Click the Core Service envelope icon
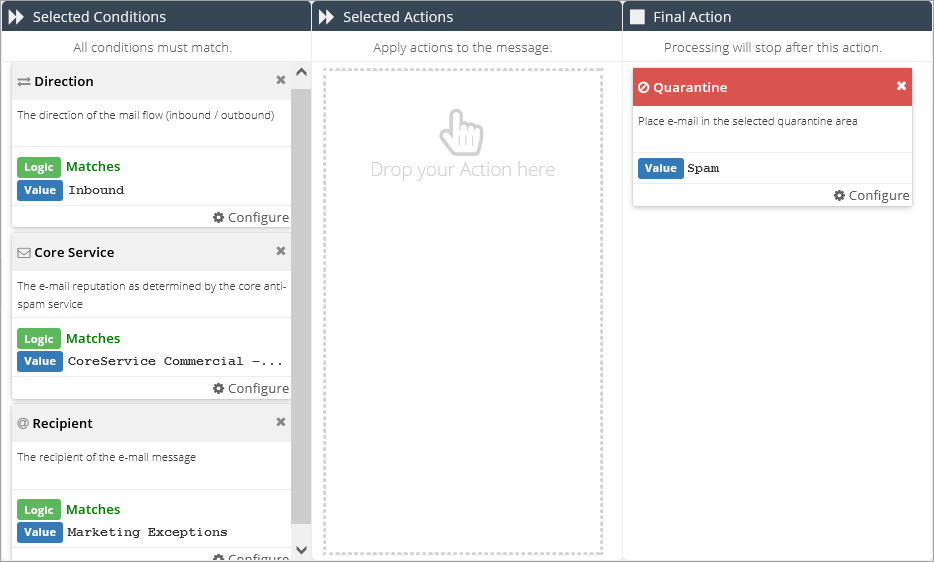The height and width of the screenshot is (562, 934). click(x=24, y=253)
